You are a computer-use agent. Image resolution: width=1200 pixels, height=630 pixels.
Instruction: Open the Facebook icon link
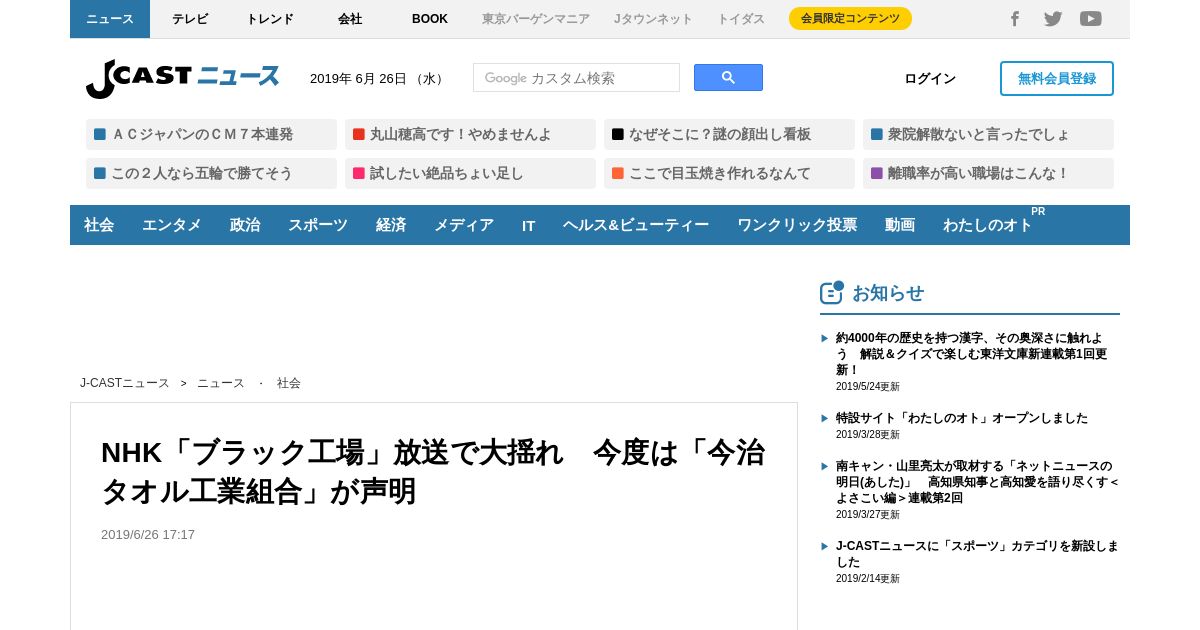point(1015,19)
